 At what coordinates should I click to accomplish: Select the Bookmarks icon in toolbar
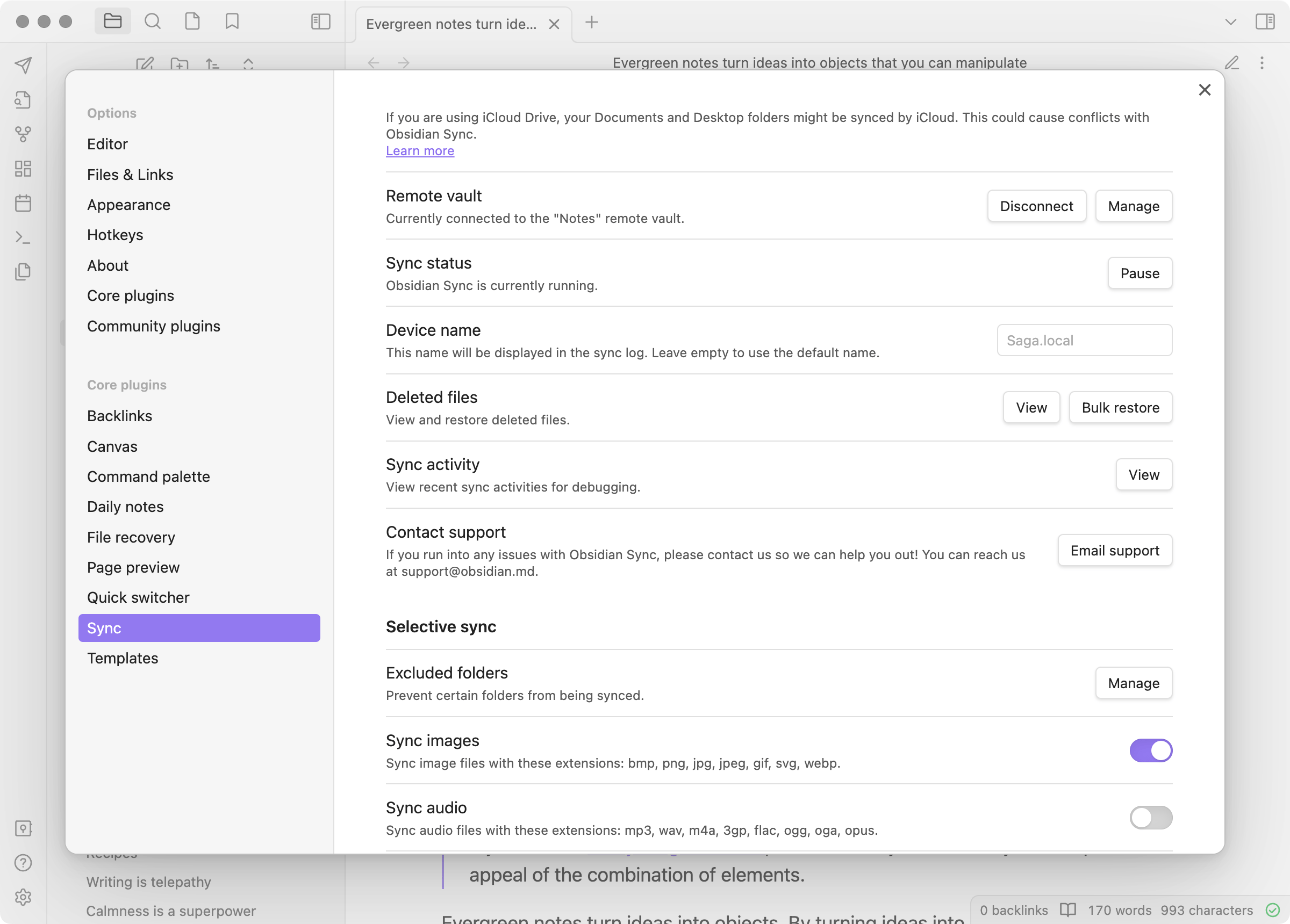pos(231,21)
